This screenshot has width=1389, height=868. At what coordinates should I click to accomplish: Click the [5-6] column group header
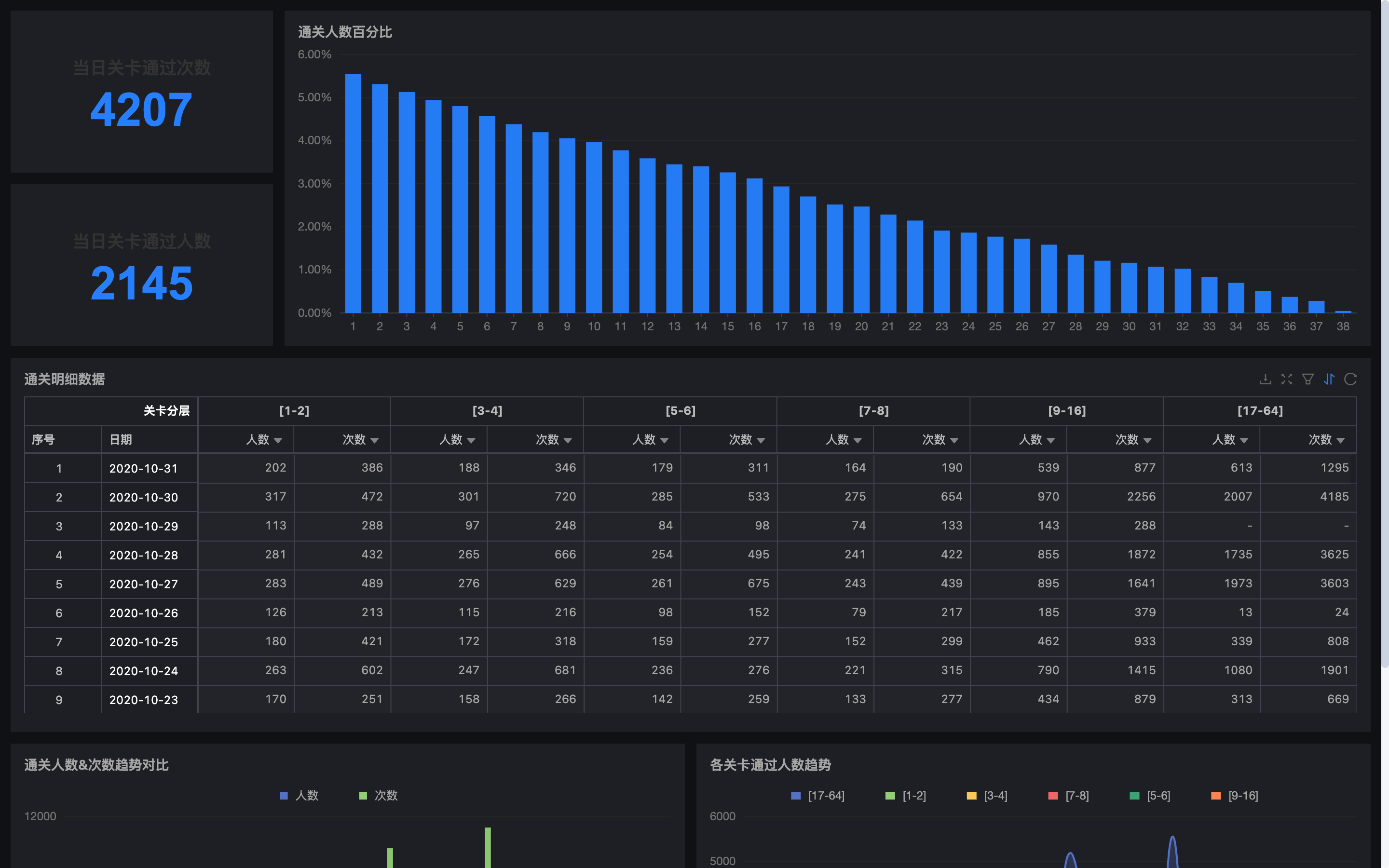(x=680, y=410)
